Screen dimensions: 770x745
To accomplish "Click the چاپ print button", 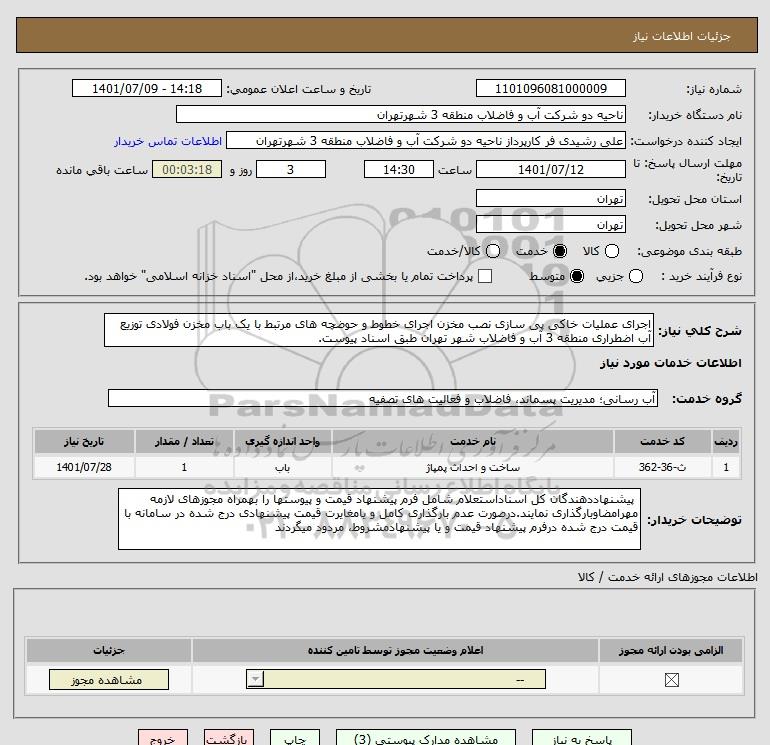I will tap(295, 738).
